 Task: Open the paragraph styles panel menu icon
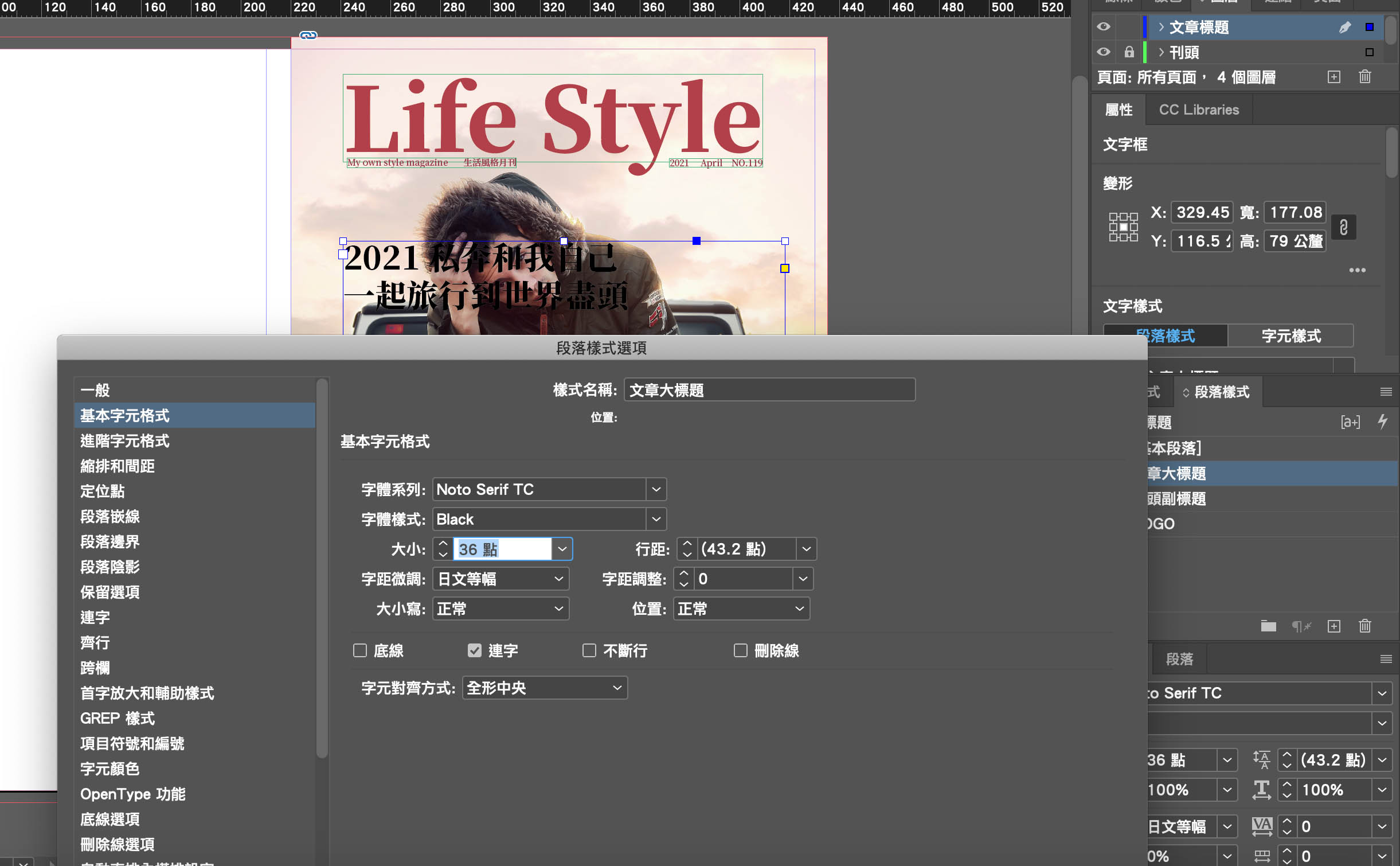tap(1386, 392)
